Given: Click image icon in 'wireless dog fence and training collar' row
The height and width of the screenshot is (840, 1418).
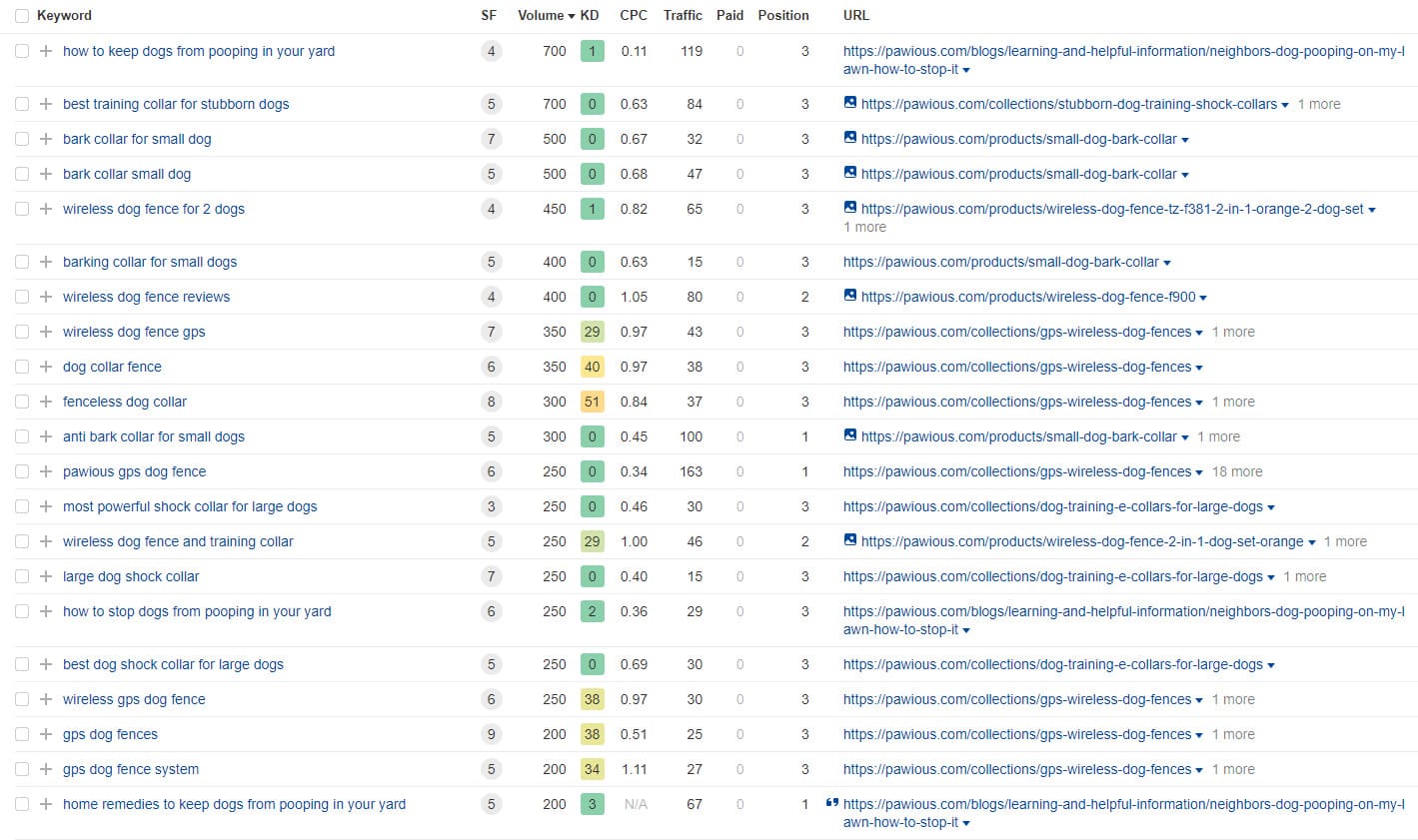Looking at the screenshot, I should [850, 540].
